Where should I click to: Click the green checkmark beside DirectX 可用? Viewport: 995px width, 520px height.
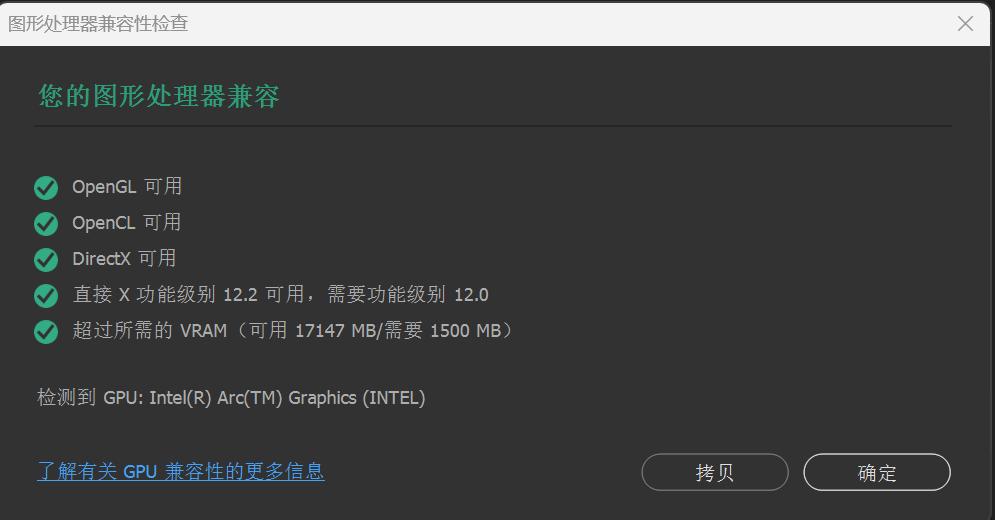click(x=46, y=260)
